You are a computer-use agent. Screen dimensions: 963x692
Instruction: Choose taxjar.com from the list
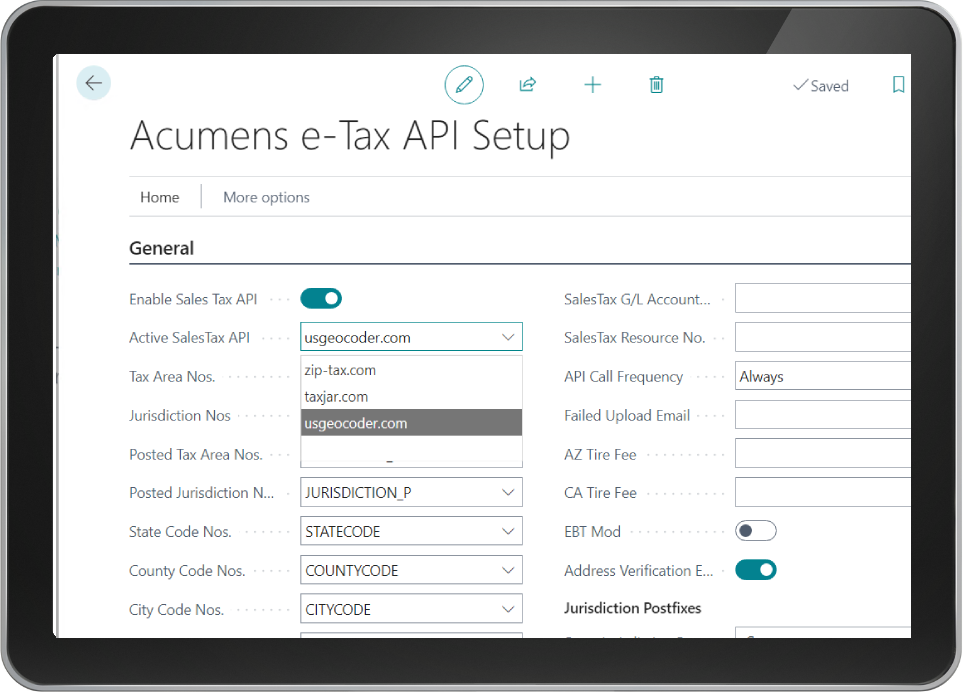point(411,397)
